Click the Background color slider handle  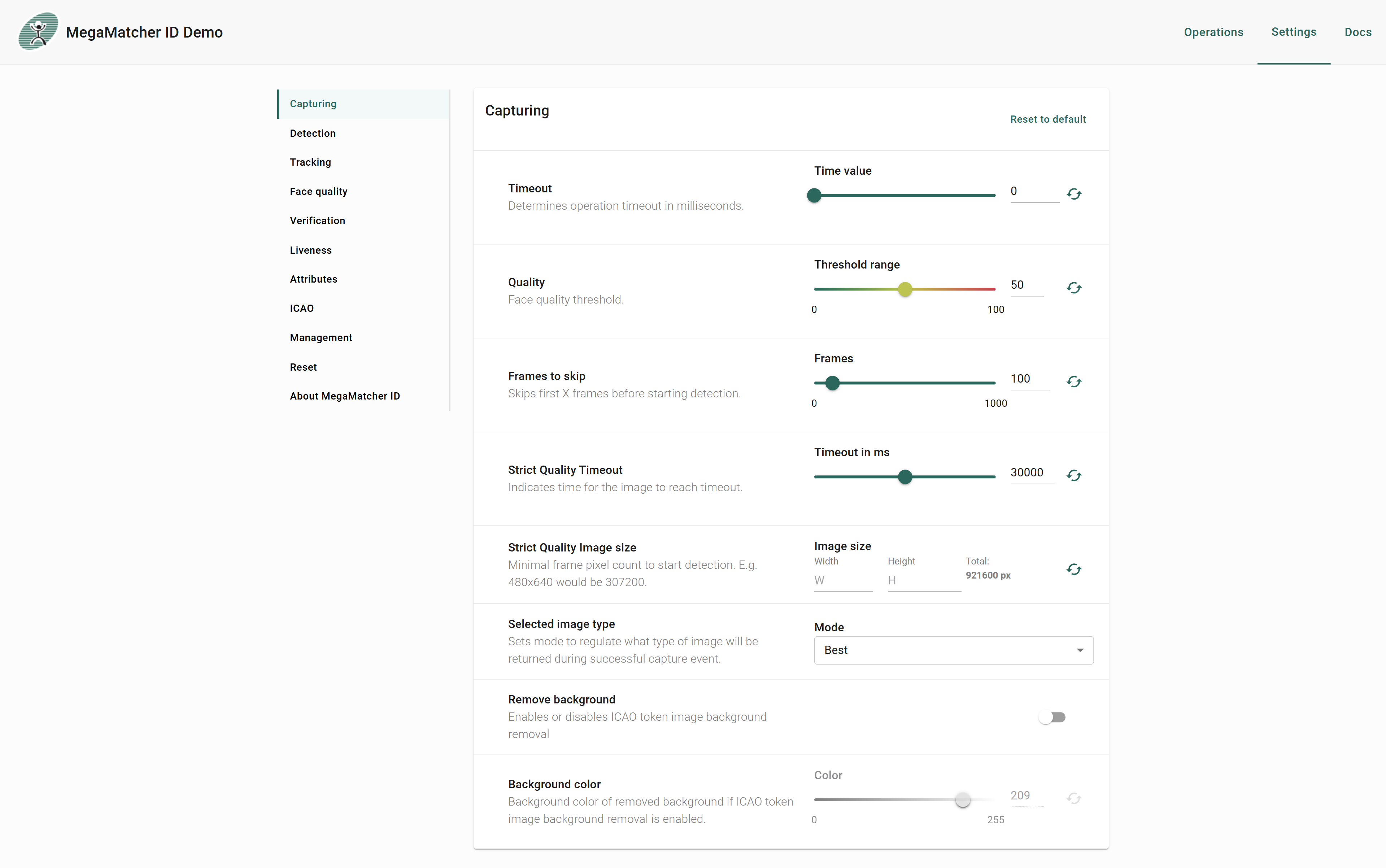(x=963, y=800)
